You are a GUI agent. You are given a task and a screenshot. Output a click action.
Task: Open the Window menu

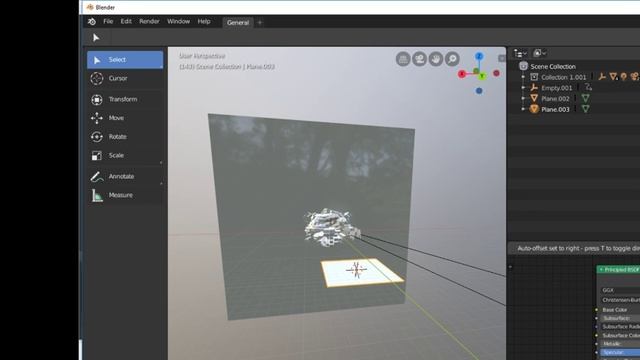click(x=178, y=21)
